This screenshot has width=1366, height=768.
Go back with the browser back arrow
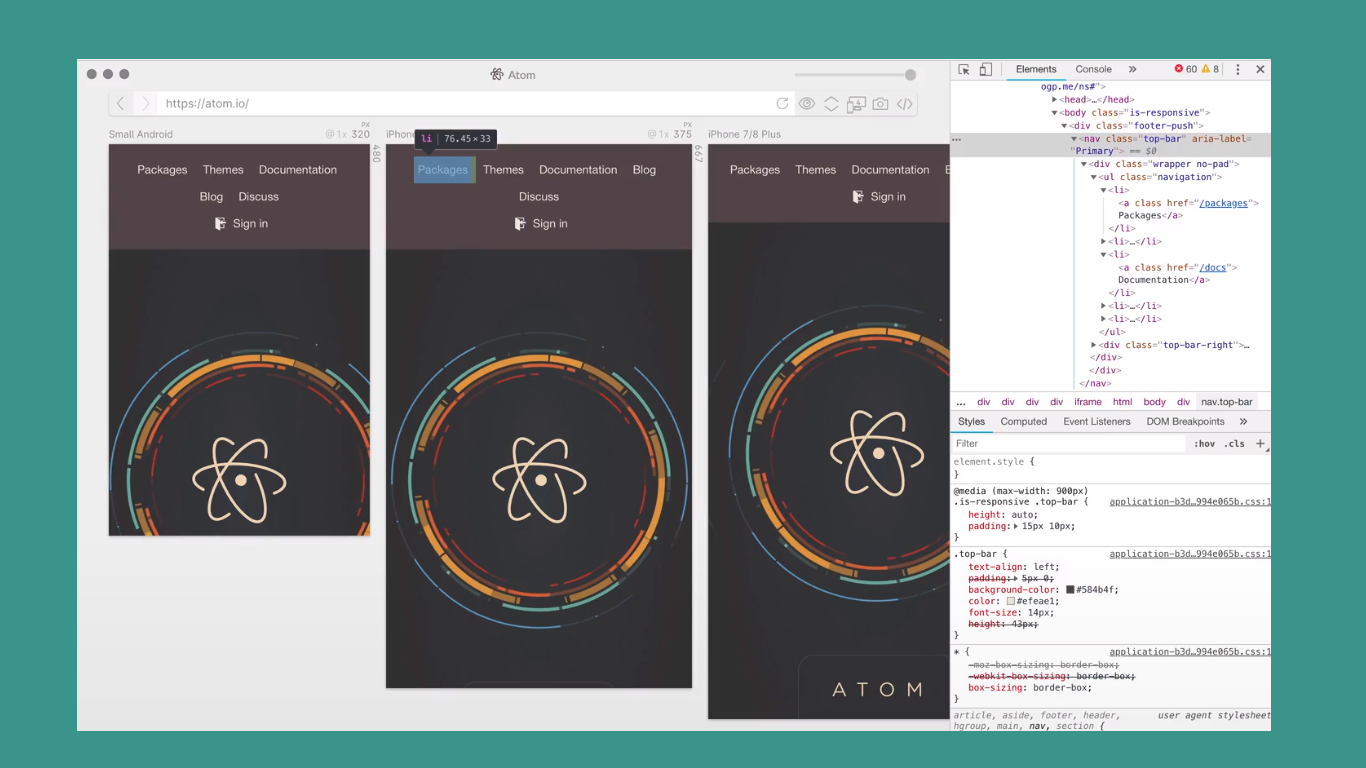click(121, 104)
